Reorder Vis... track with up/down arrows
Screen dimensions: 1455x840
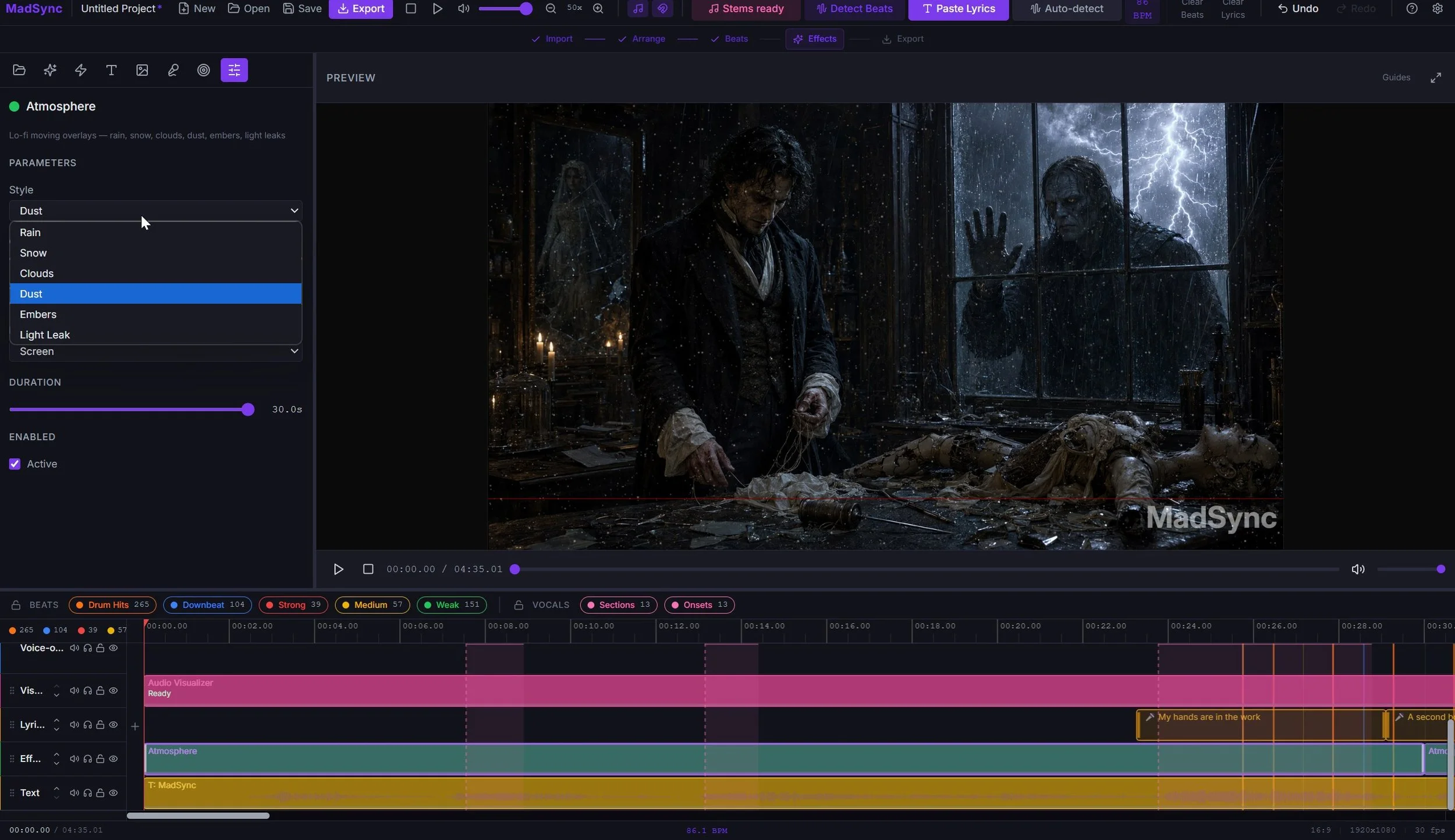[56, 691]
